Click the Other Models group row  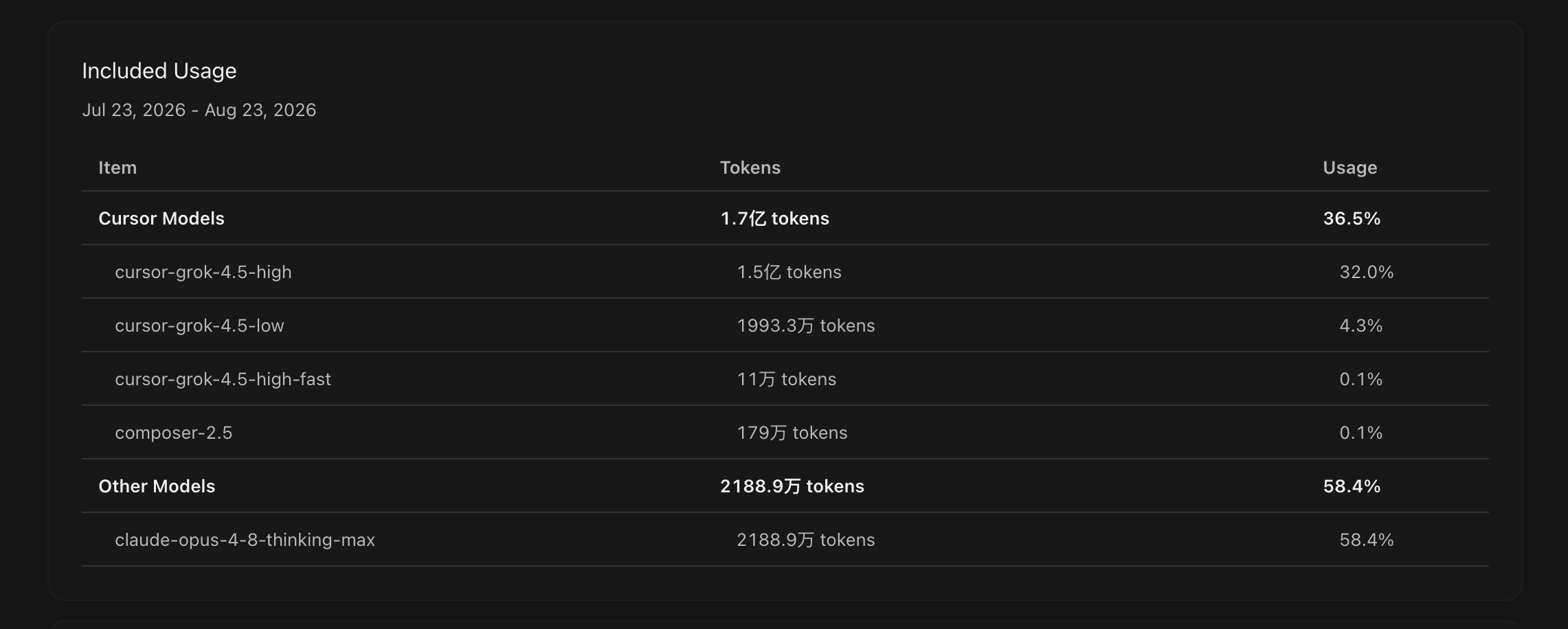785,486
